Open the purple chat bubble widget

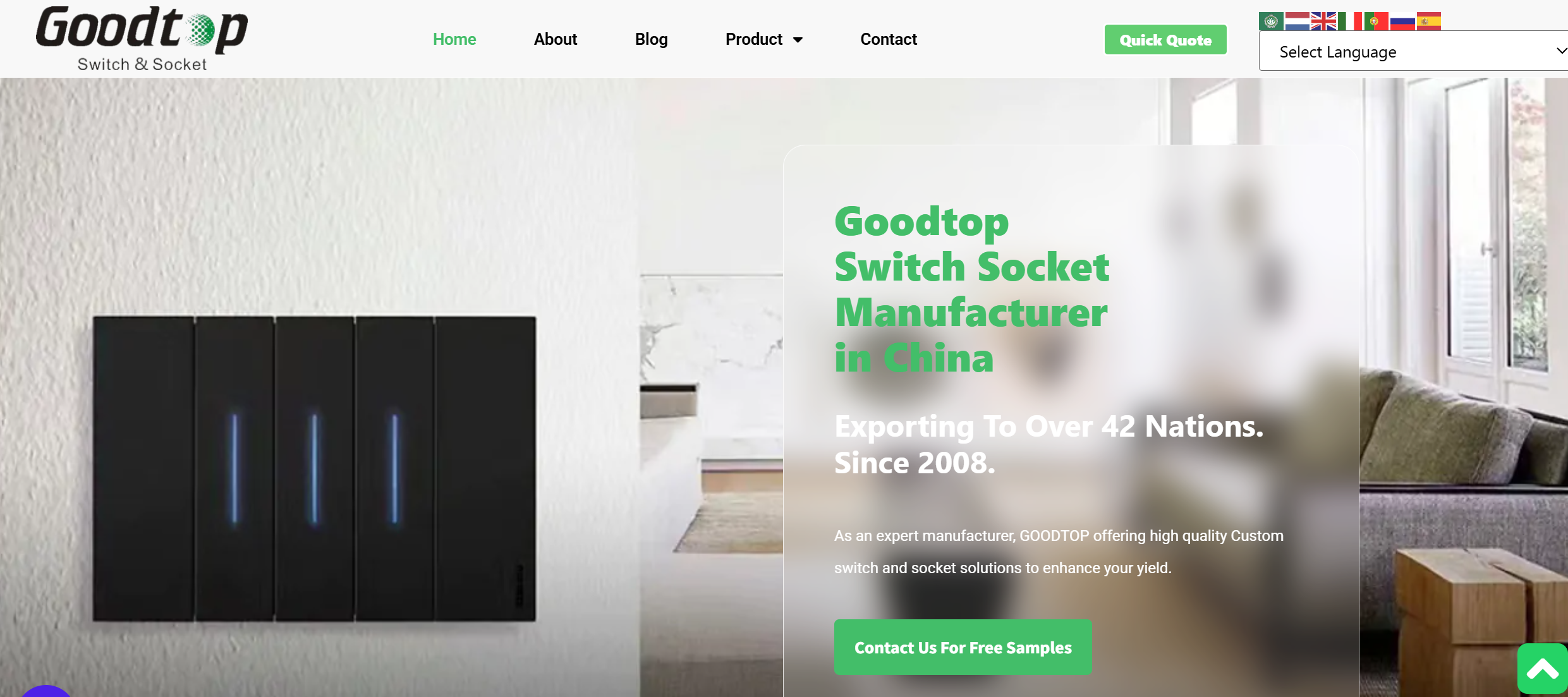[x=46, y=691]
